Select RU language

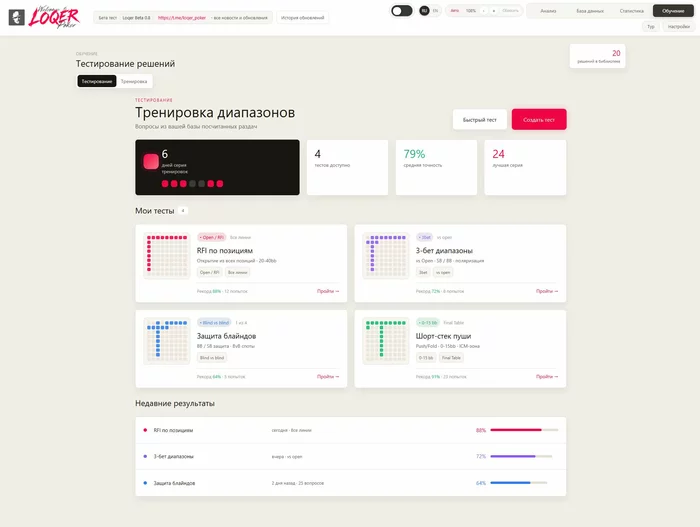[424, 11]
